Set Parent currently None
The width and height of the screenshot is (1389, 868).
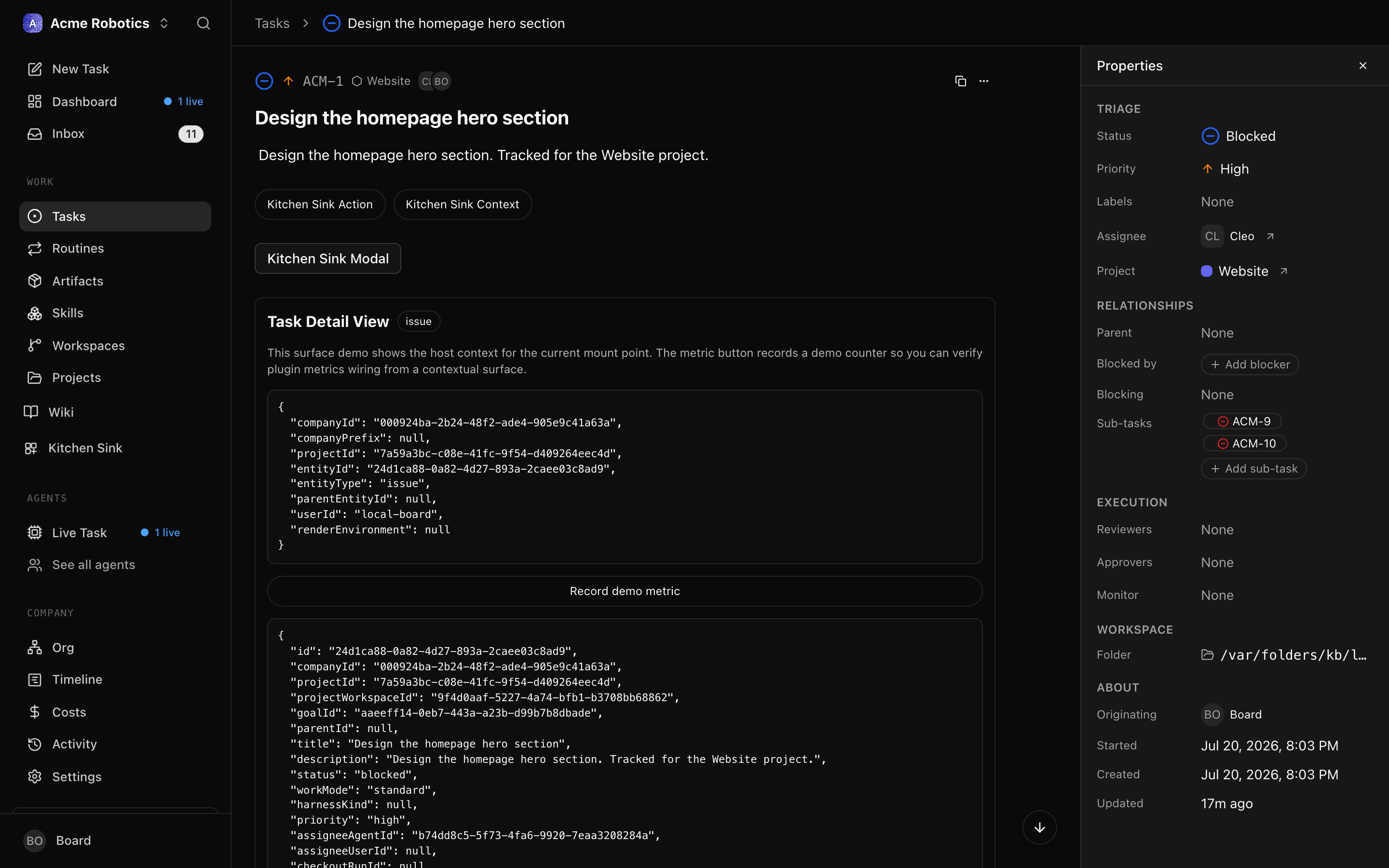click(x=1217, y=333)
